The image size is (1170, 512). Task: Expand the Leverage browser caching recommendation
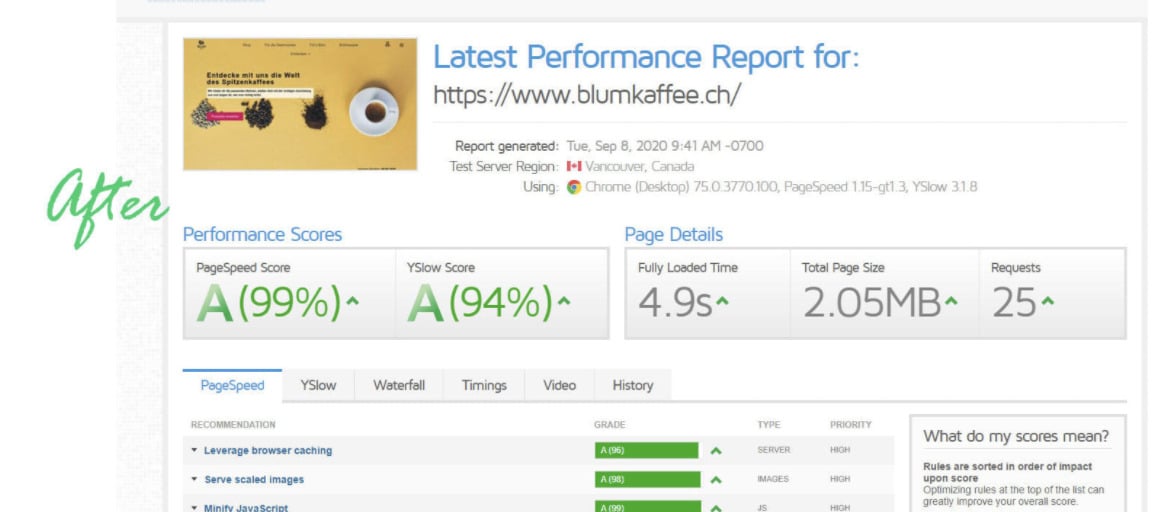click(x=195, y=451)
